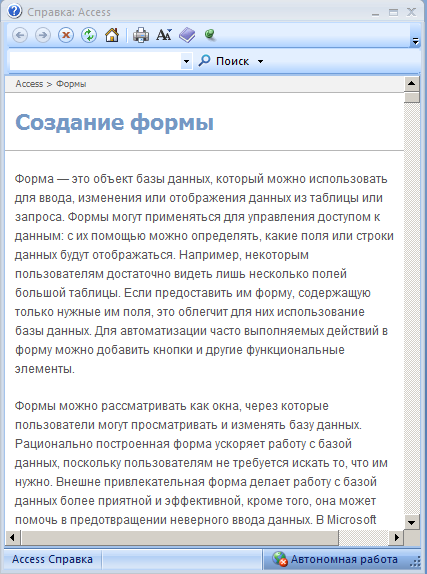
Task: Go back to the previous help topic
Action: pyautogui.click(x=20, y=36)
